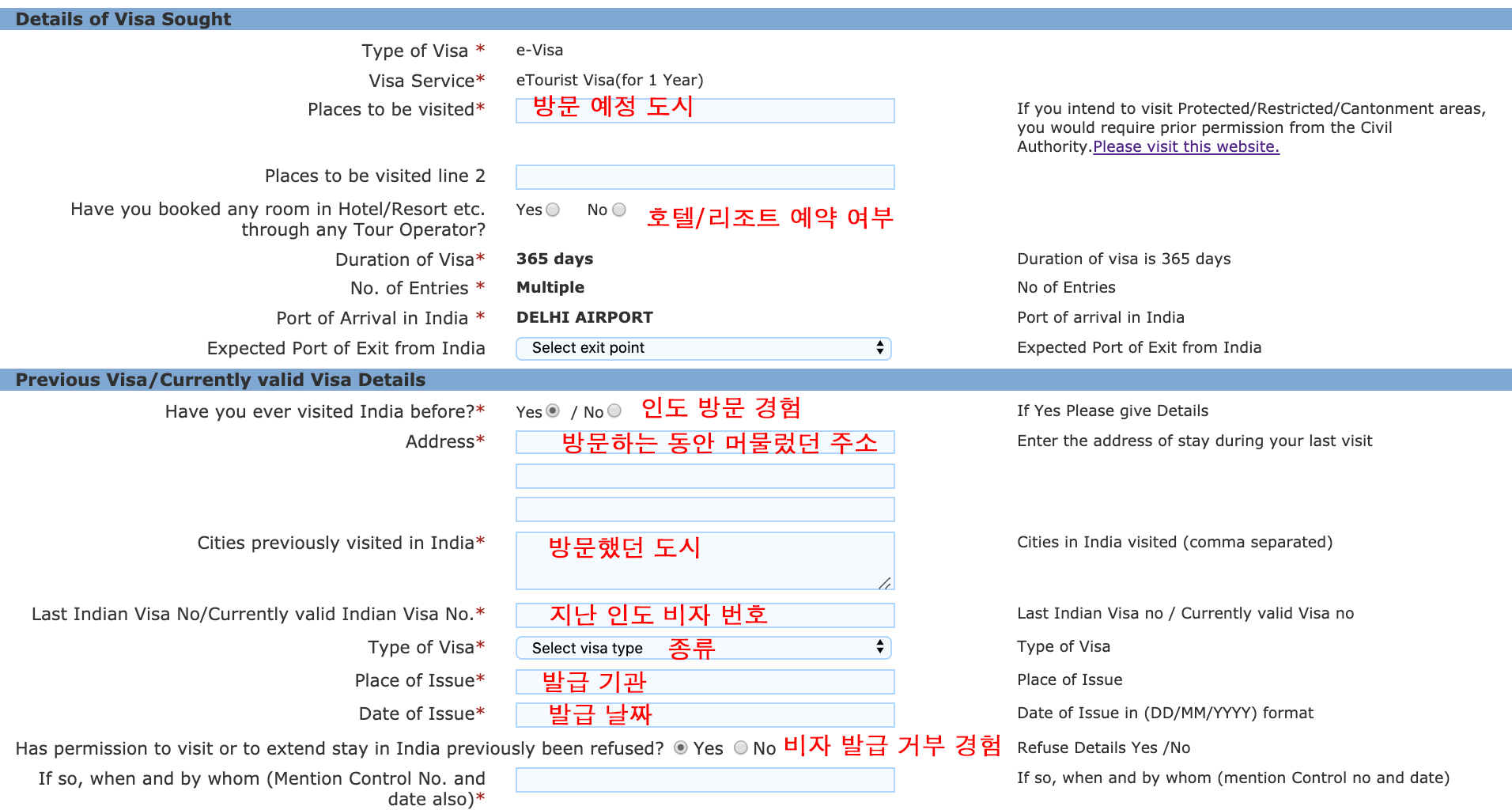Click 'Date of Issue in (DD/MM/YYYY) format' hint
This screenshot has height=810, width=1512.
1166,713
